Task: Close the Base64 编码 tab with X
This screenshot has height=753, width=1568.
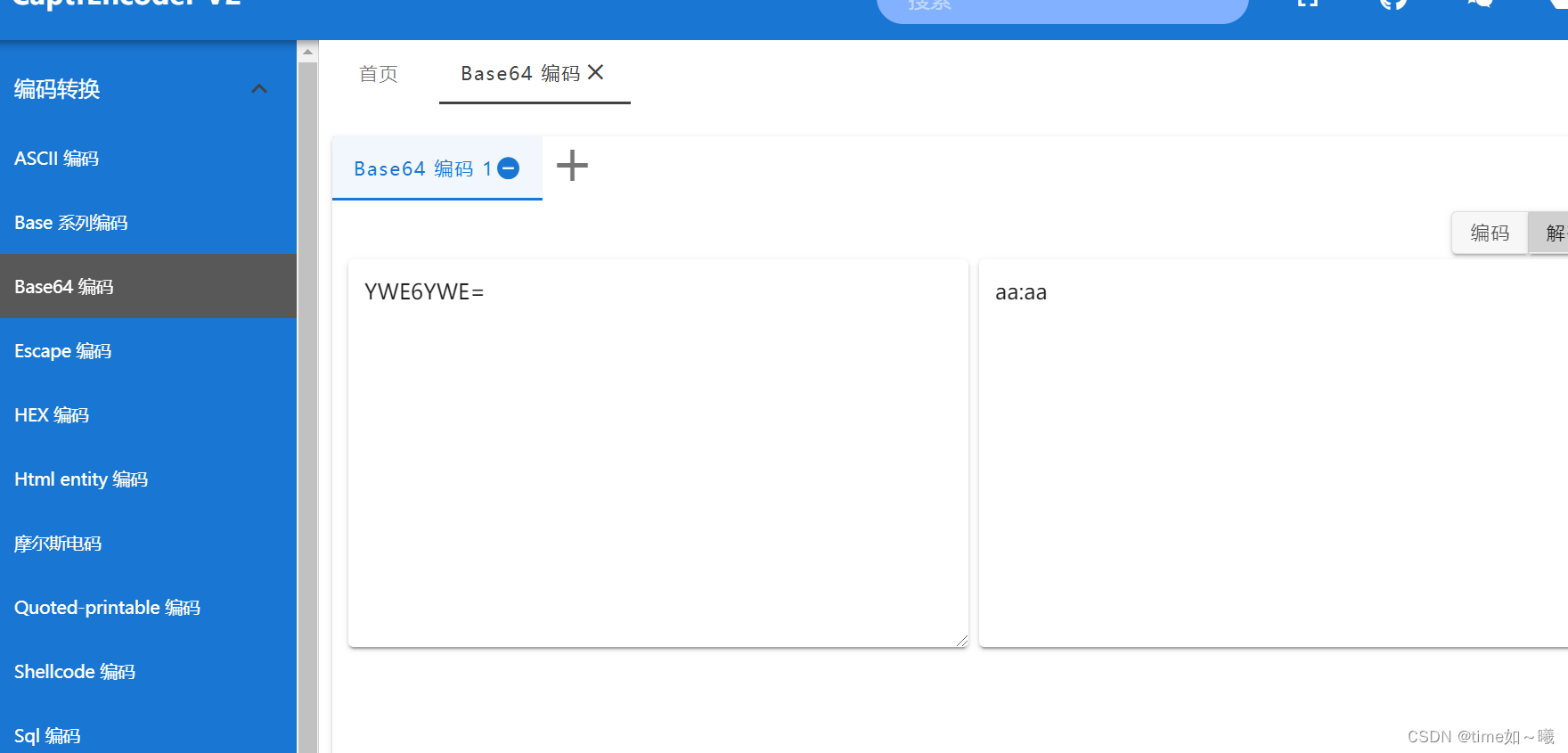Action: point(596,72)
